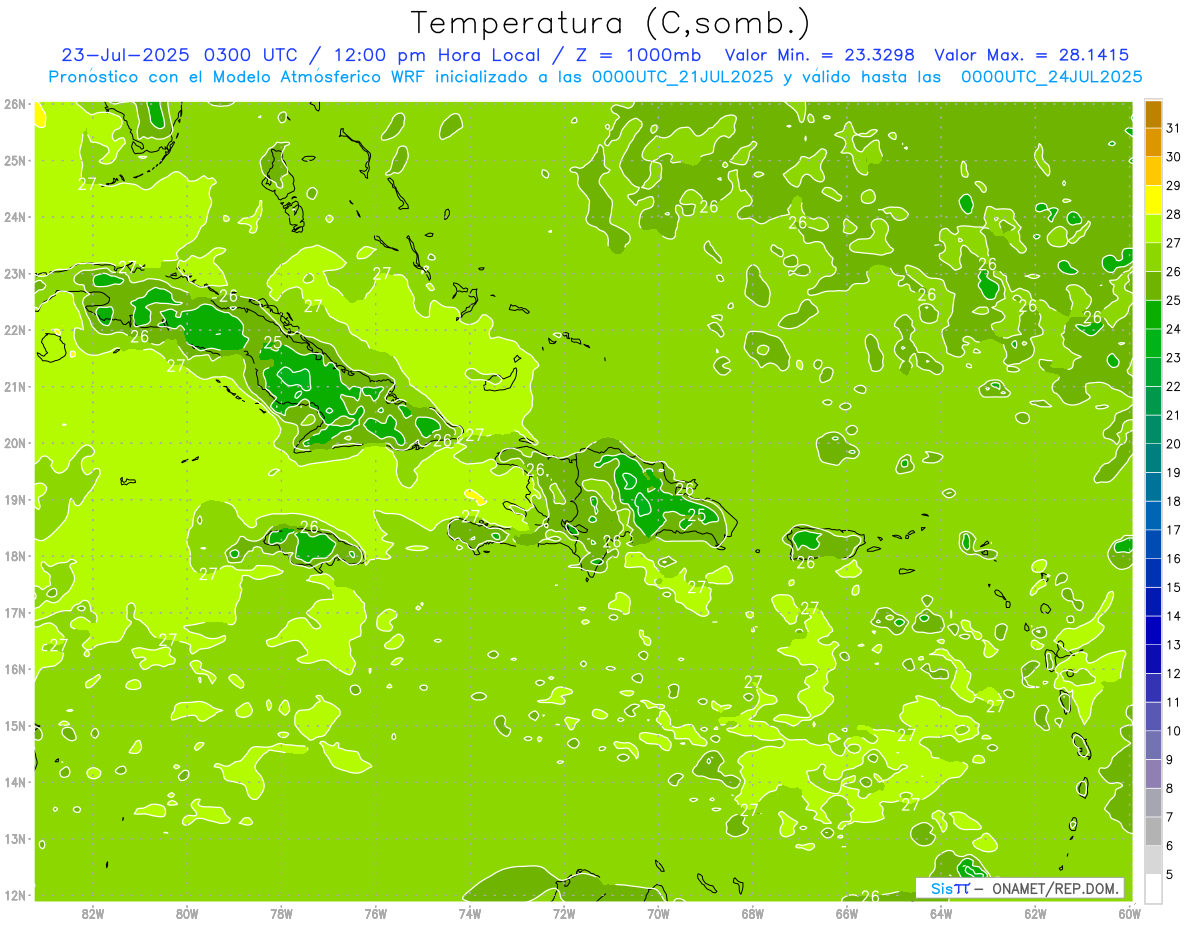Click the 24N latitude axis label
The height and width of the screenshot is (927, 1200).
point(15,217)
